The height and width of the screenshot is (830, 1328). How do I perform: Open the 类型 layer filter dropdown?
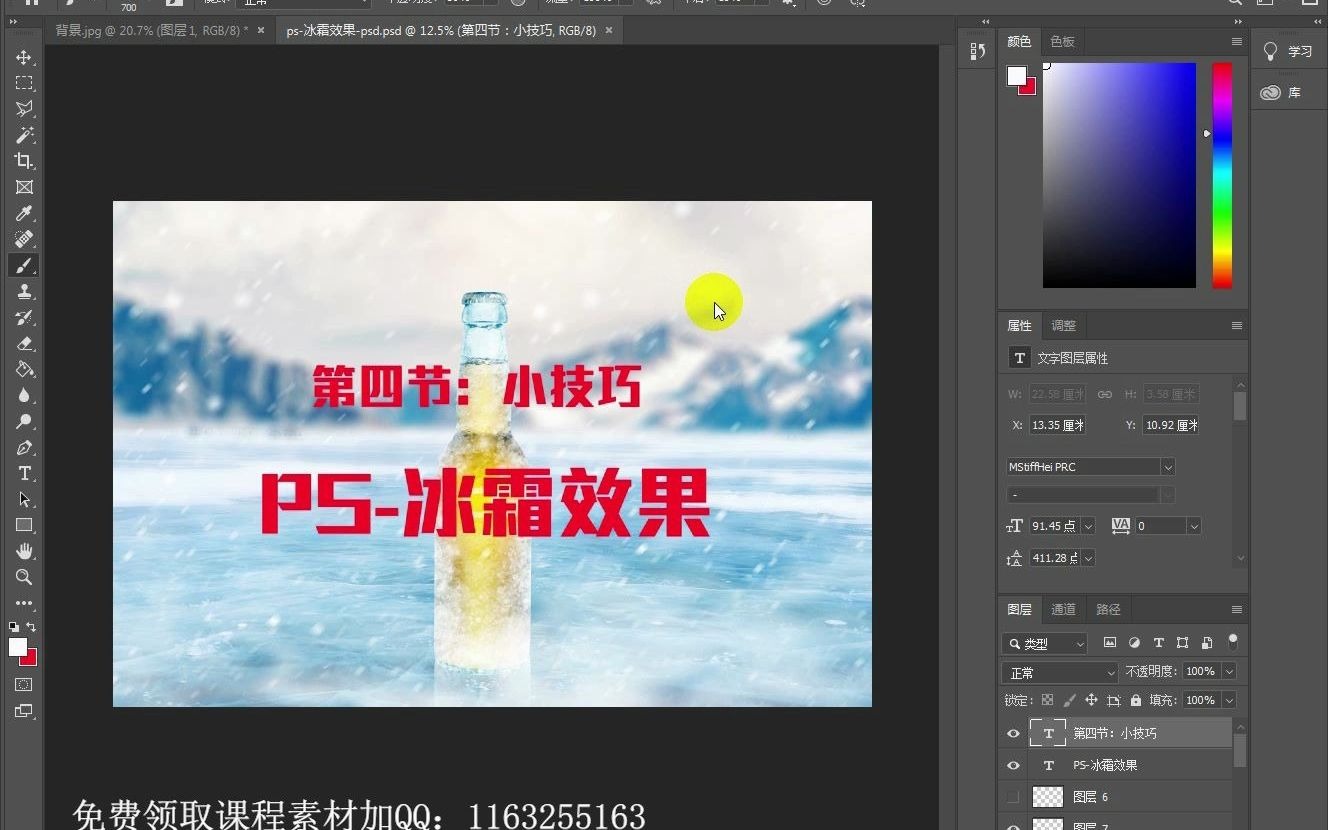pyautogui.click(x=1044, y=643)
